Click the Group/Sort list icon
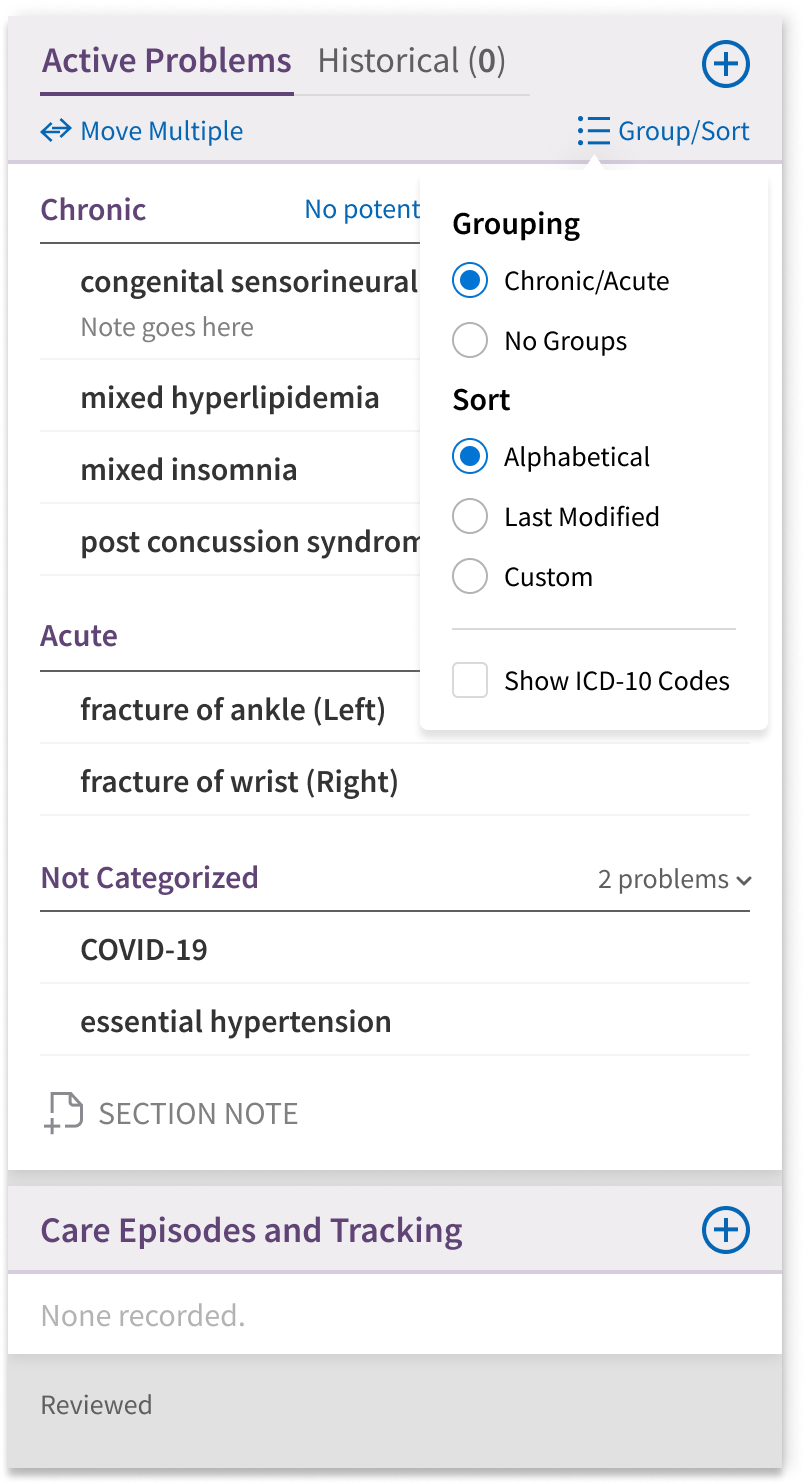The width and height of the screenshot is (806, 1484). point(594,131)
